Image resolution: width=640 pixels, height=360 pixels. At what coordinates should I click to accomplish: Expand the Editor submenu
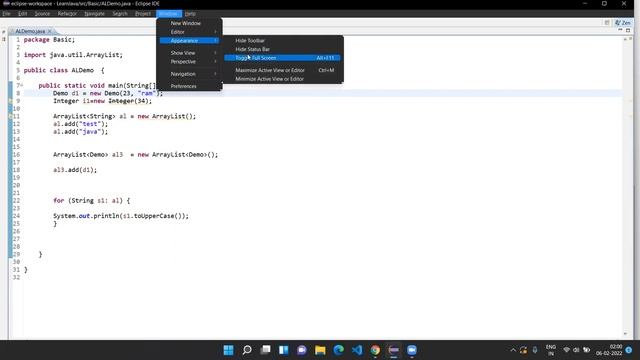[x=189, y=32]
